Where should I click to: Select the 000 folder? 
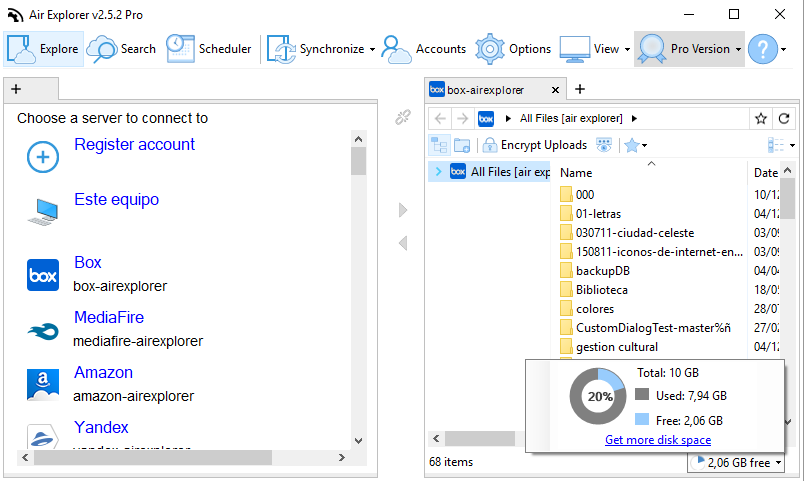pos(585,195)
